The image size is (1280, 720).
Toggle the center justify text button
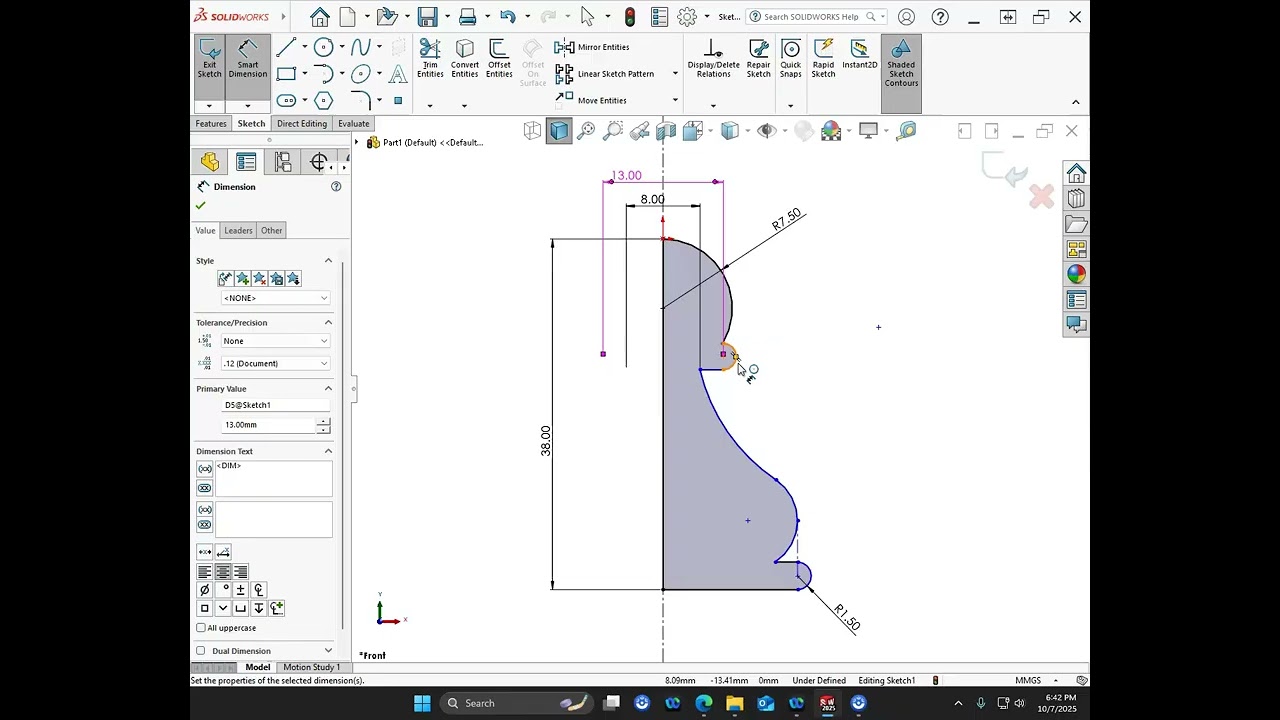(222, 572)
